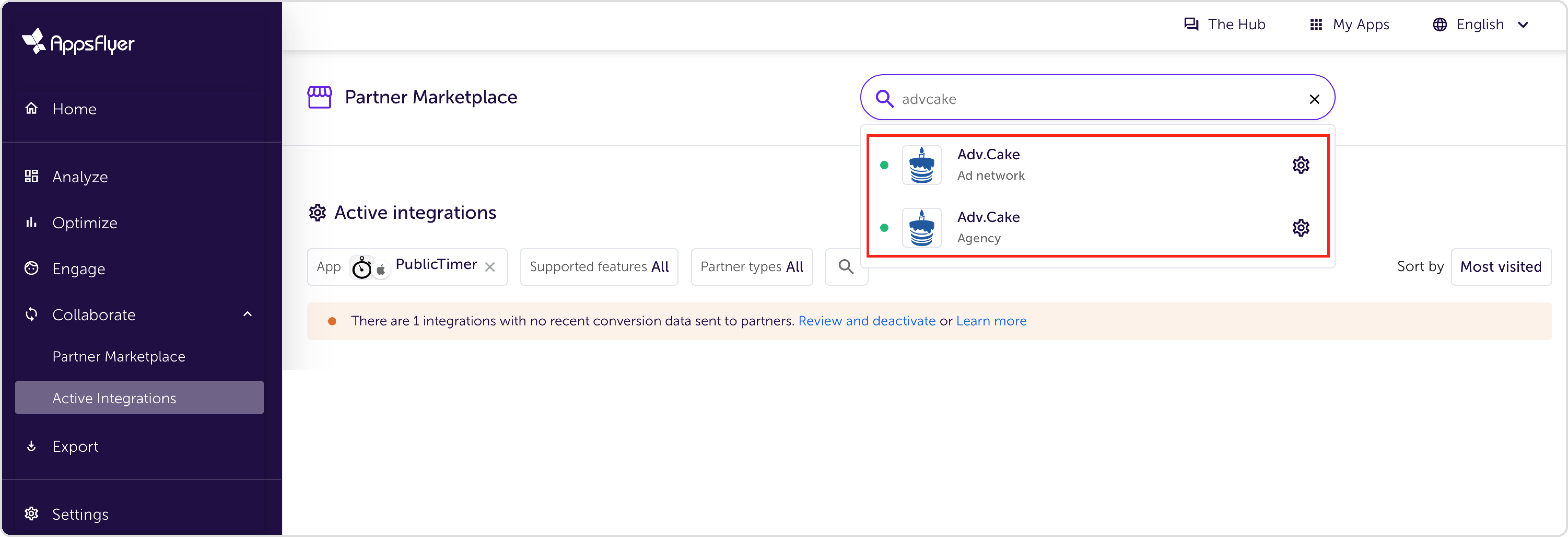Click the green status dot for Adv.Cake Agency
This screenshot has height=537, width=1568.
click(885, 228)
